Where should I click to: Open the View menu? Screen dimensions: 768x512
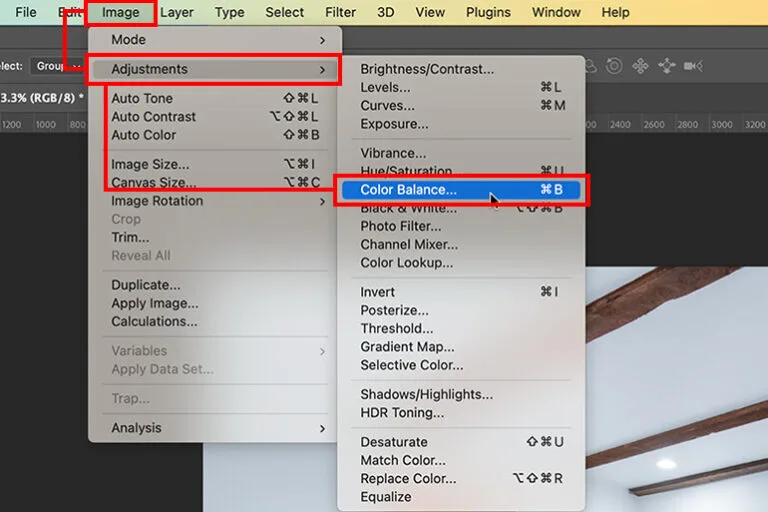(x=430, y=12)
